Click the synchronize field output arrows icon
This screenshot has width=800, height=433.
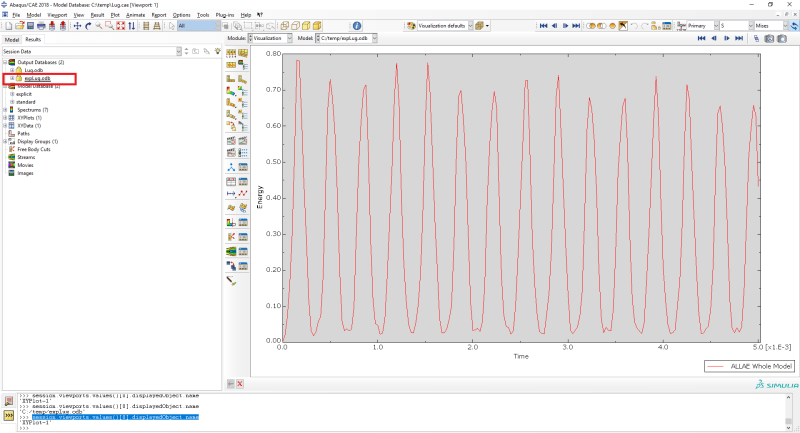794,26
